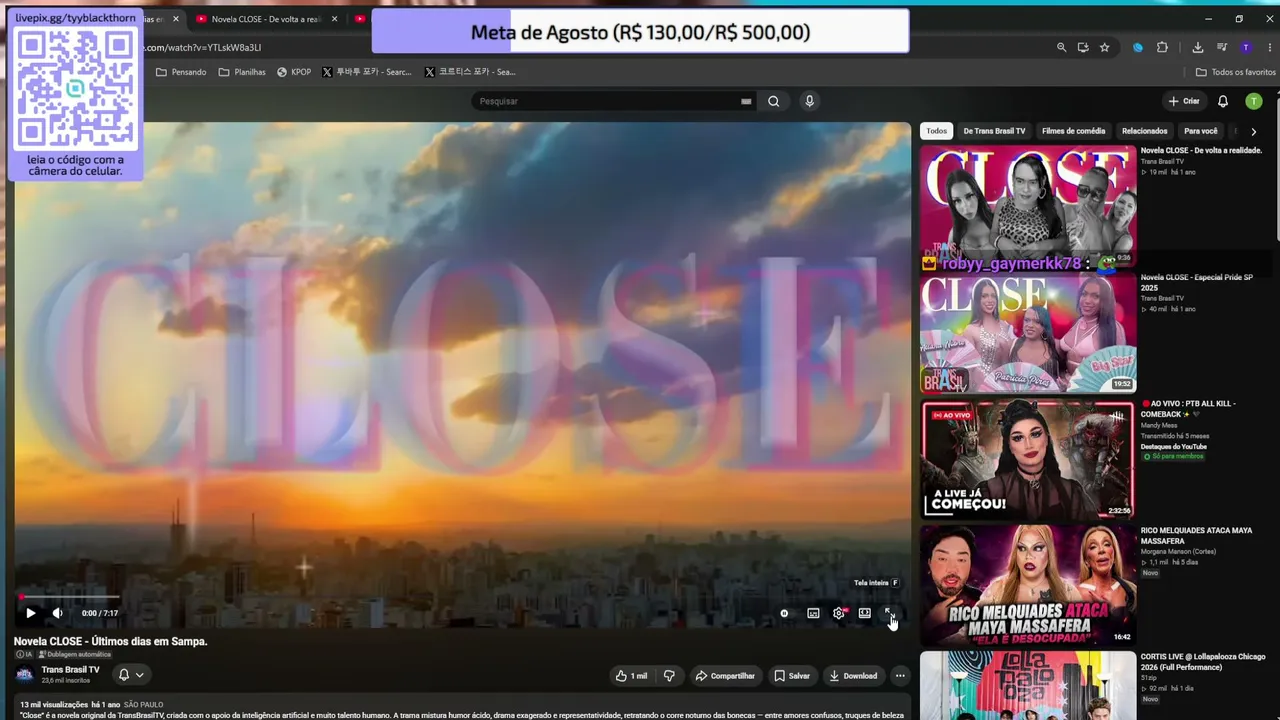Start voice search with microphone icon
This screenshot has width=1280, height=720.
[810, 101]
